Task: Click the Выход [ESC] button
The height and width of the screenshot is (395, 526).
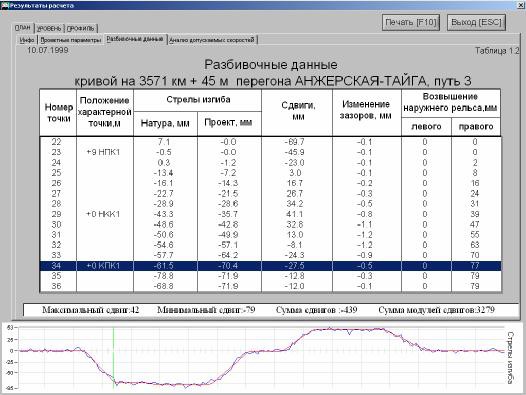Action: point(476,22)
